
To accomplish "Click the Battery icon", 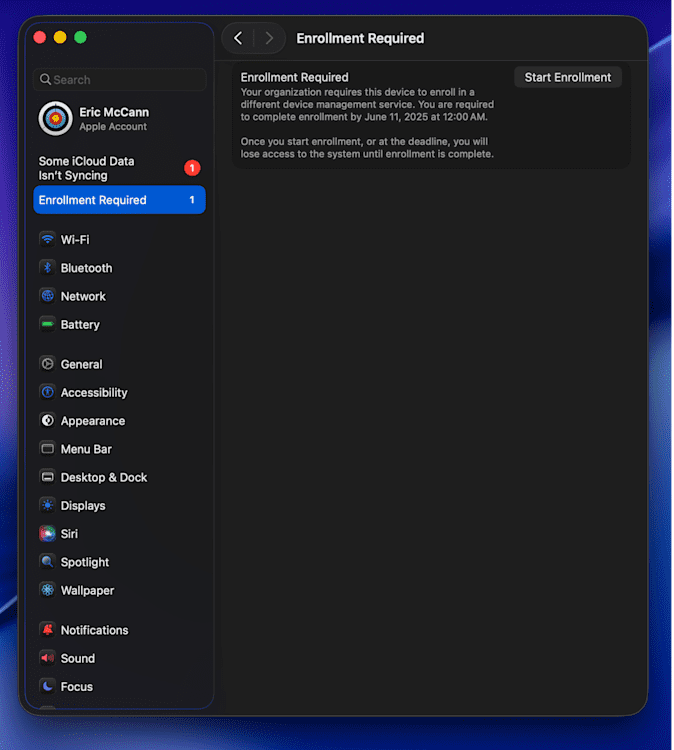I will tap(47, 324).
